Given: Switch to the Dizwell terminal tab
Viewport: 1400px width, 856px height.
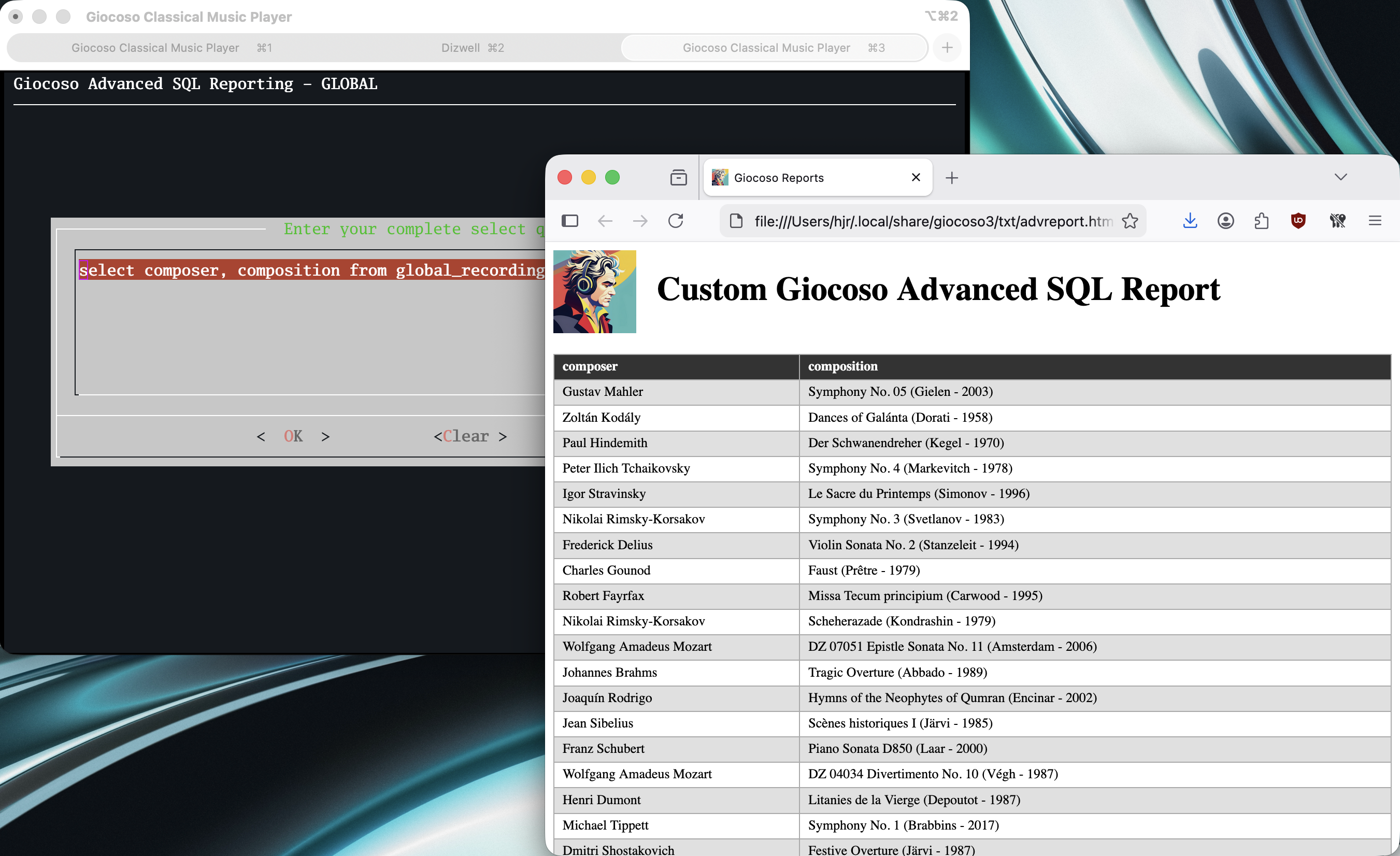Looking at the screenshot, I should point(472,48).
